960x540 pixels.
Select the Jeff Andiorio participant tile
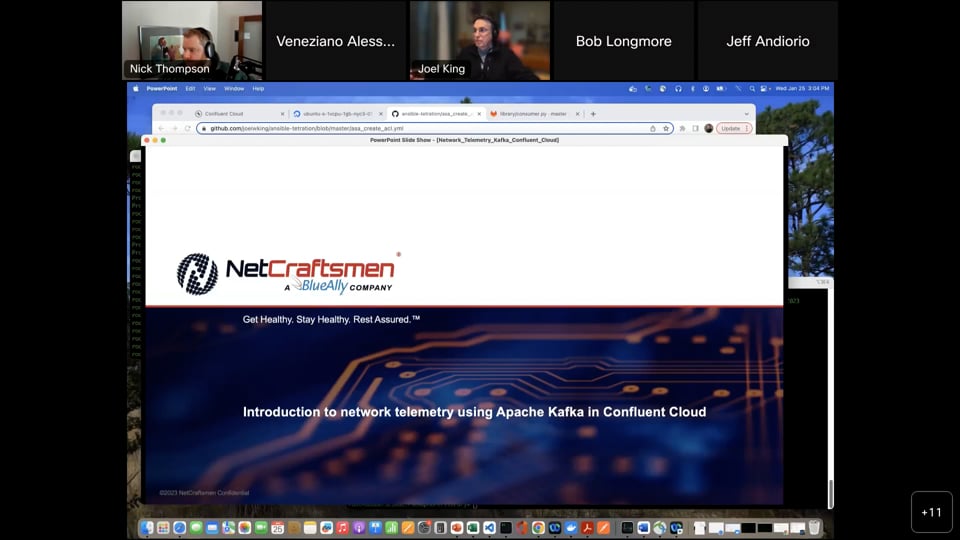(x=768, y=40)
